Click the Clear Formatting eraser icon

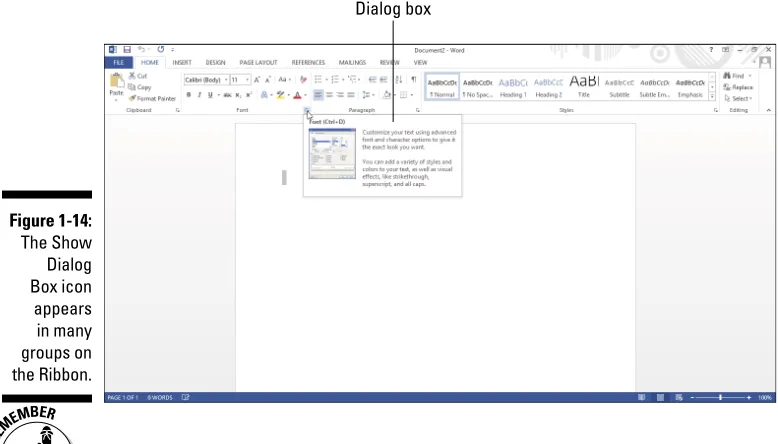click(x=303, y=79)
